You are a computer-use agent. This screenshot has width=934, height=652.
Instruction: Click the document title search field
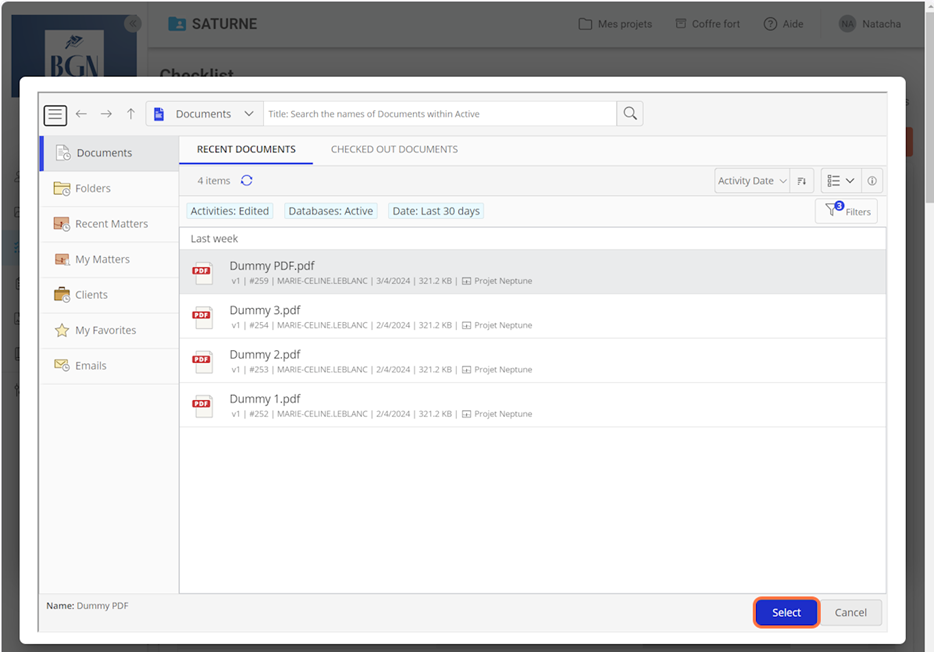pyautogui.click(x=440, y=114)
